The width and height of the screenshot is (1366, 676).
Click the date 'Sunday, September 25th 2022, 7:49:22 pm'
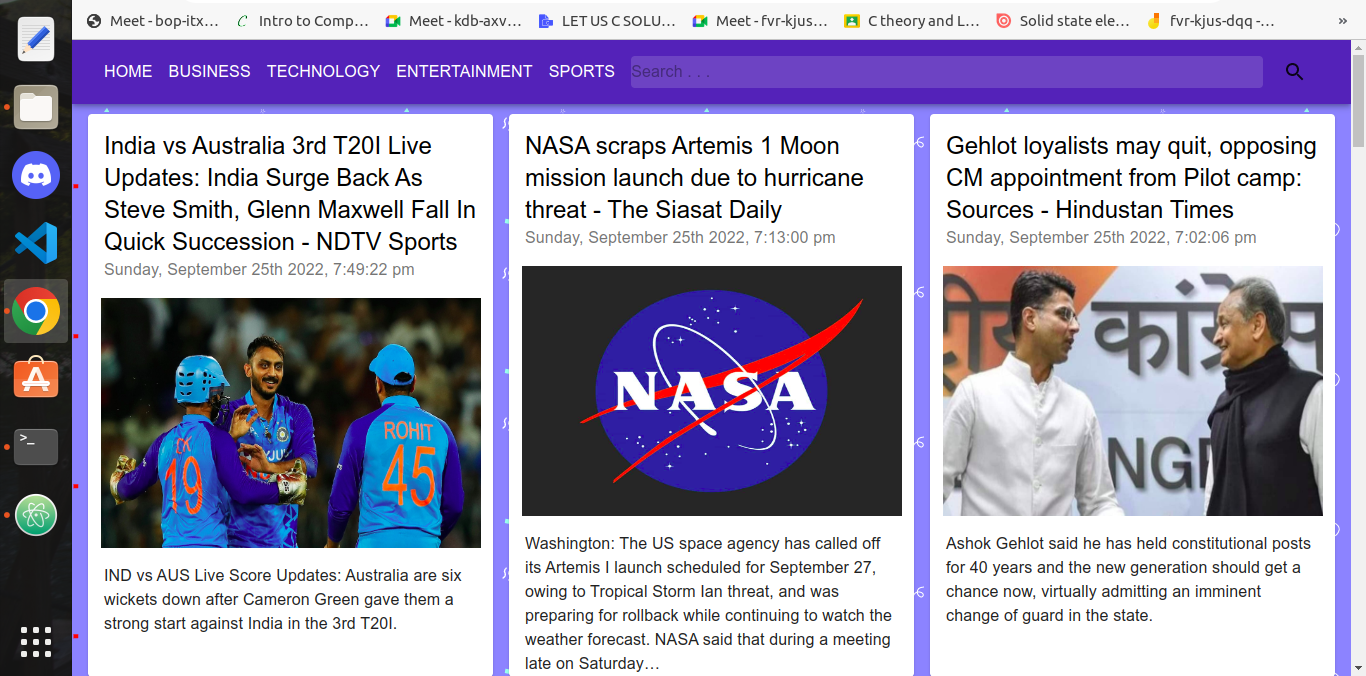(x=259, y=270)
